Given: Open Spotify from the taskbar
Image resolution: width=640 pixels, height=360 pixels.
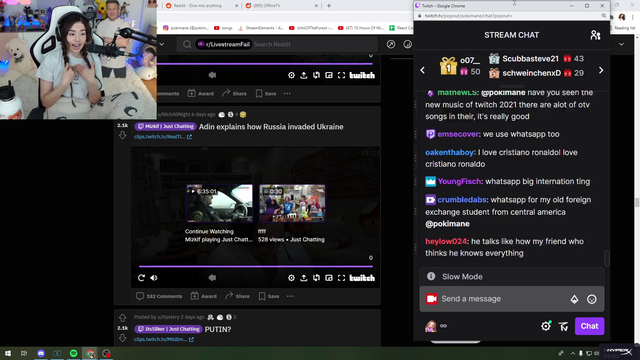Looking at the screenshot, I should [x=73, y=353].
